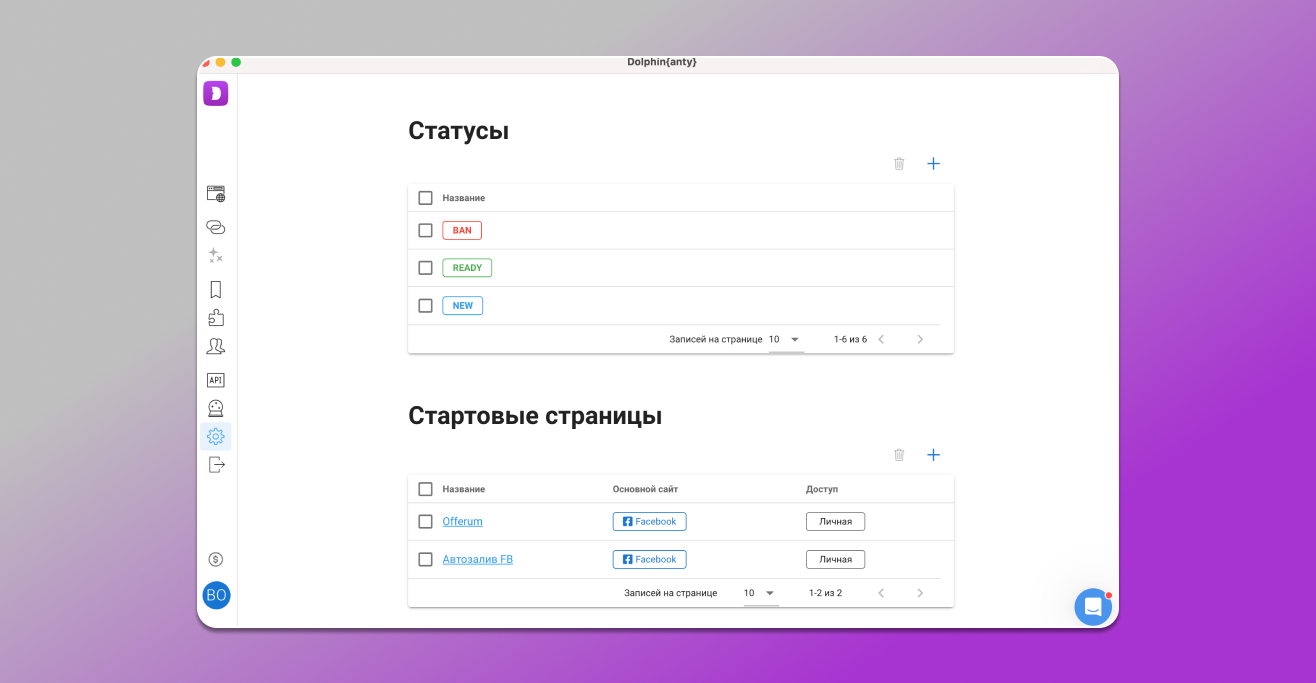Open the browser profiles section

pos(216,193)
